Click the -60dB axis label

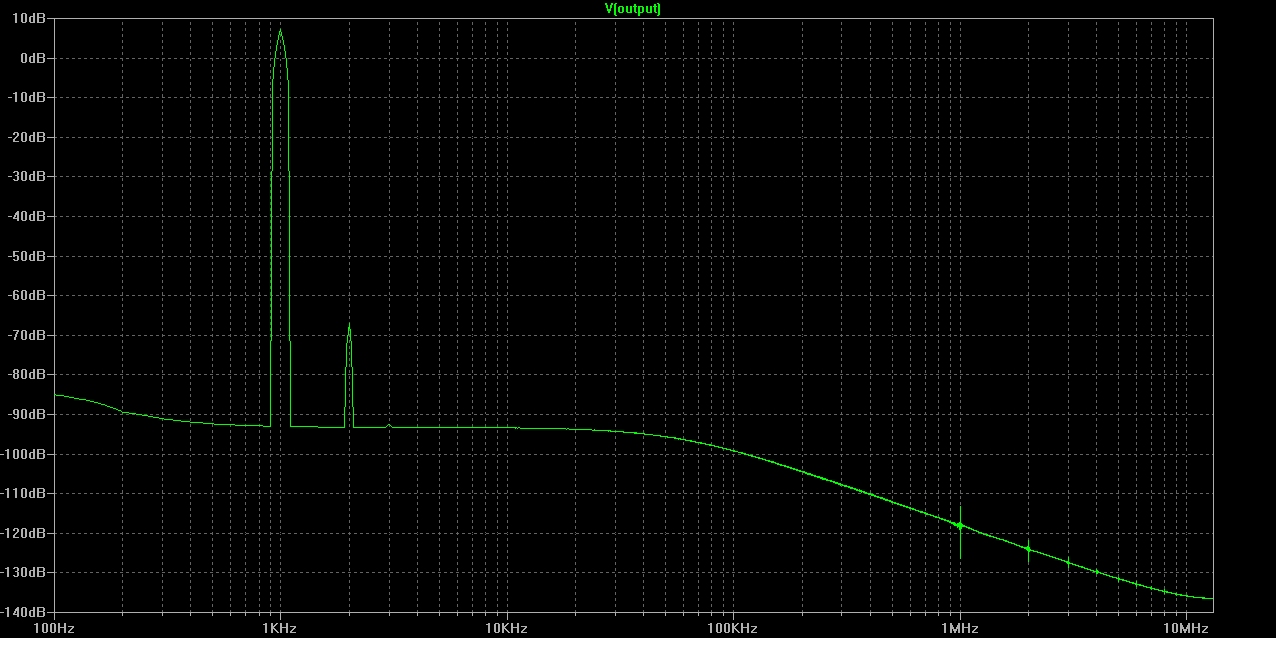tap(29, 296)
